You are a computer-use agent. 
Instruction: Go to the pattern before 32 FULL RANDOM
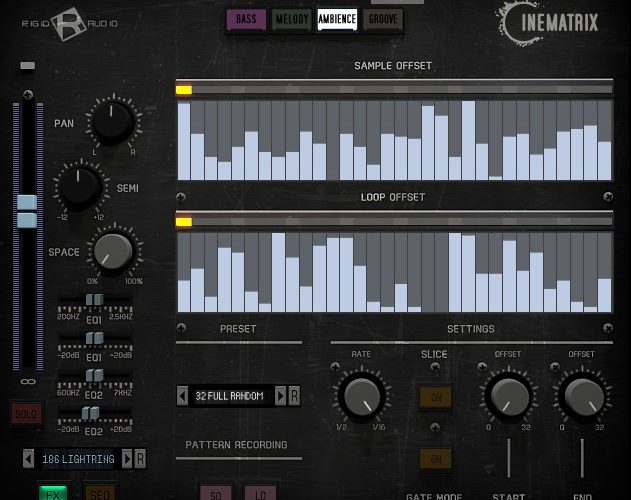[182, 396]
